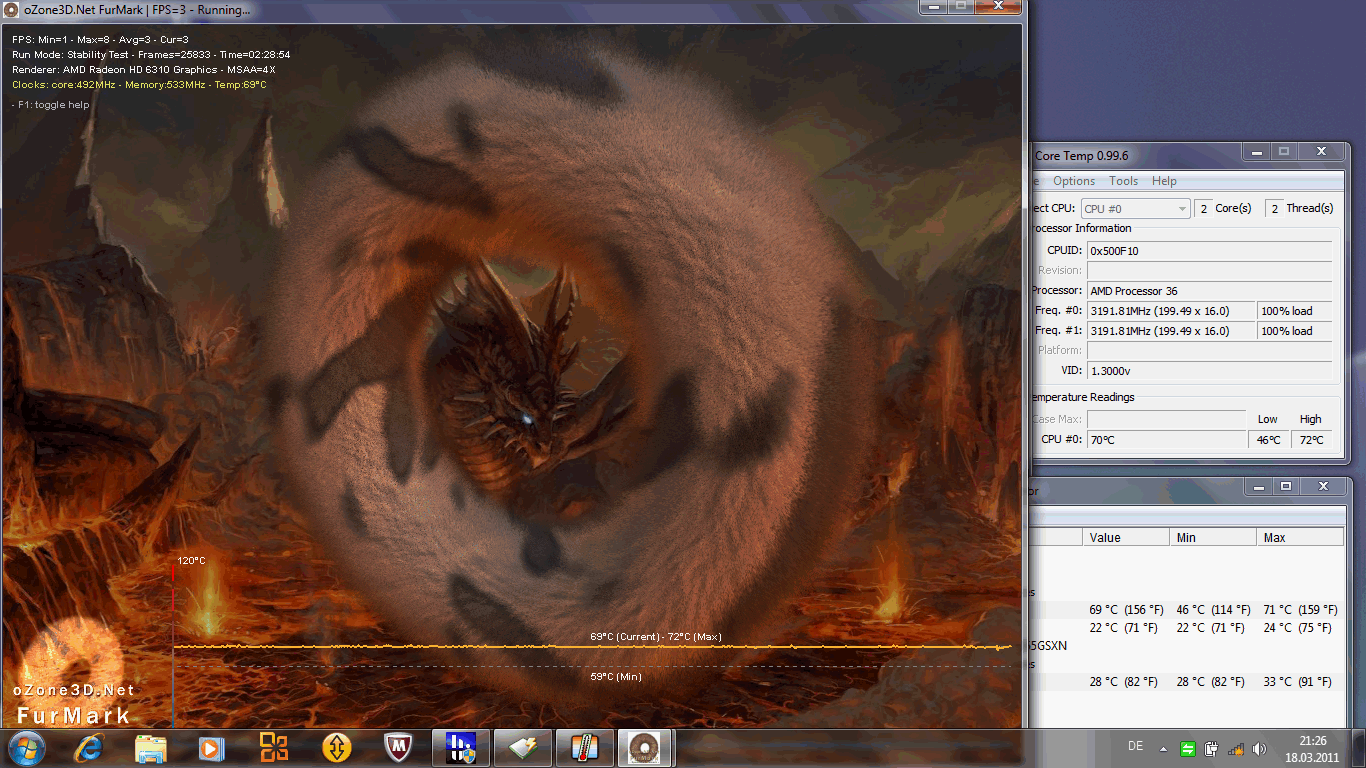Click the Value column header
Screen dimensions: 1366x768
1126,538
